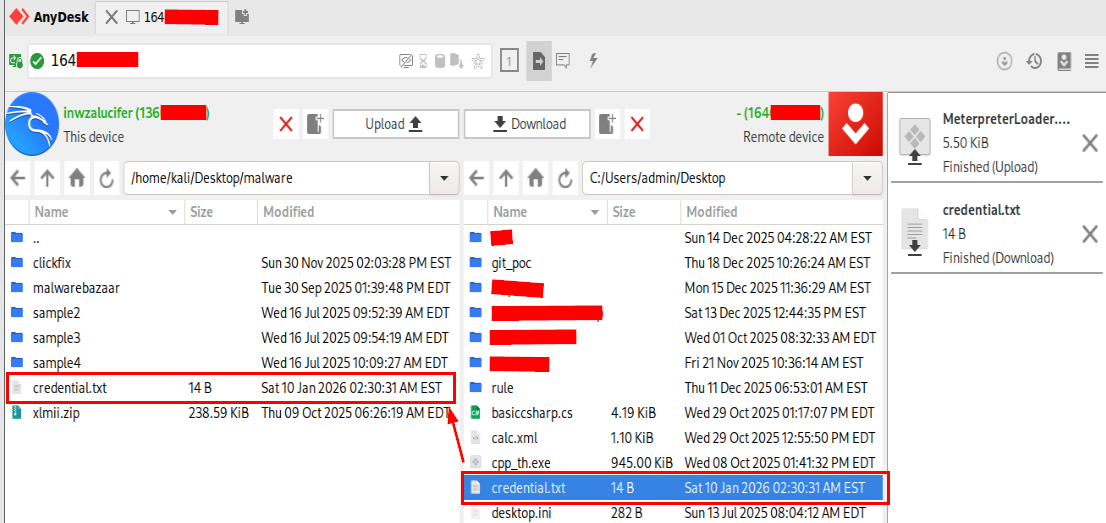The width and height of the screenshot is (1106, 523).
Task: Select the file transfer mode icon
Action: pyautogui.click(x=539, y=61)
